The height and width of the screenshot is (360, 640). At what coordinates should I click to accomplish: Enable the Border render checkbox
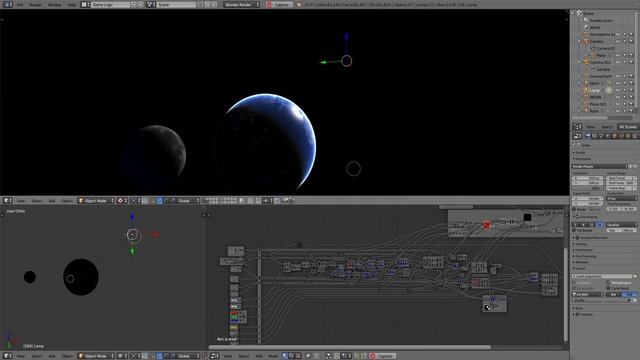574,209
